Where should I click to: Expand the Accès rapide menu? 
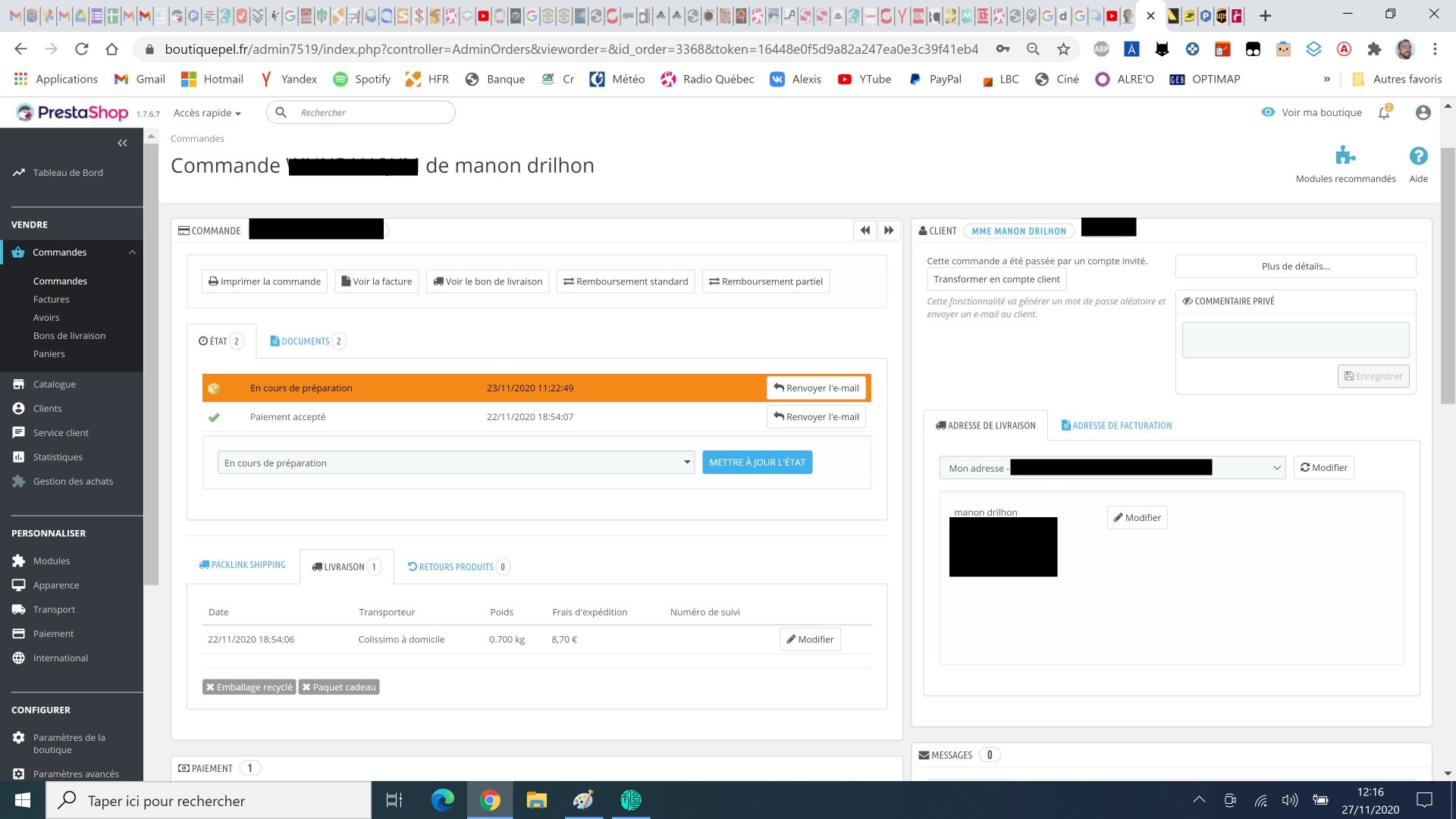(x=207, y=113)
